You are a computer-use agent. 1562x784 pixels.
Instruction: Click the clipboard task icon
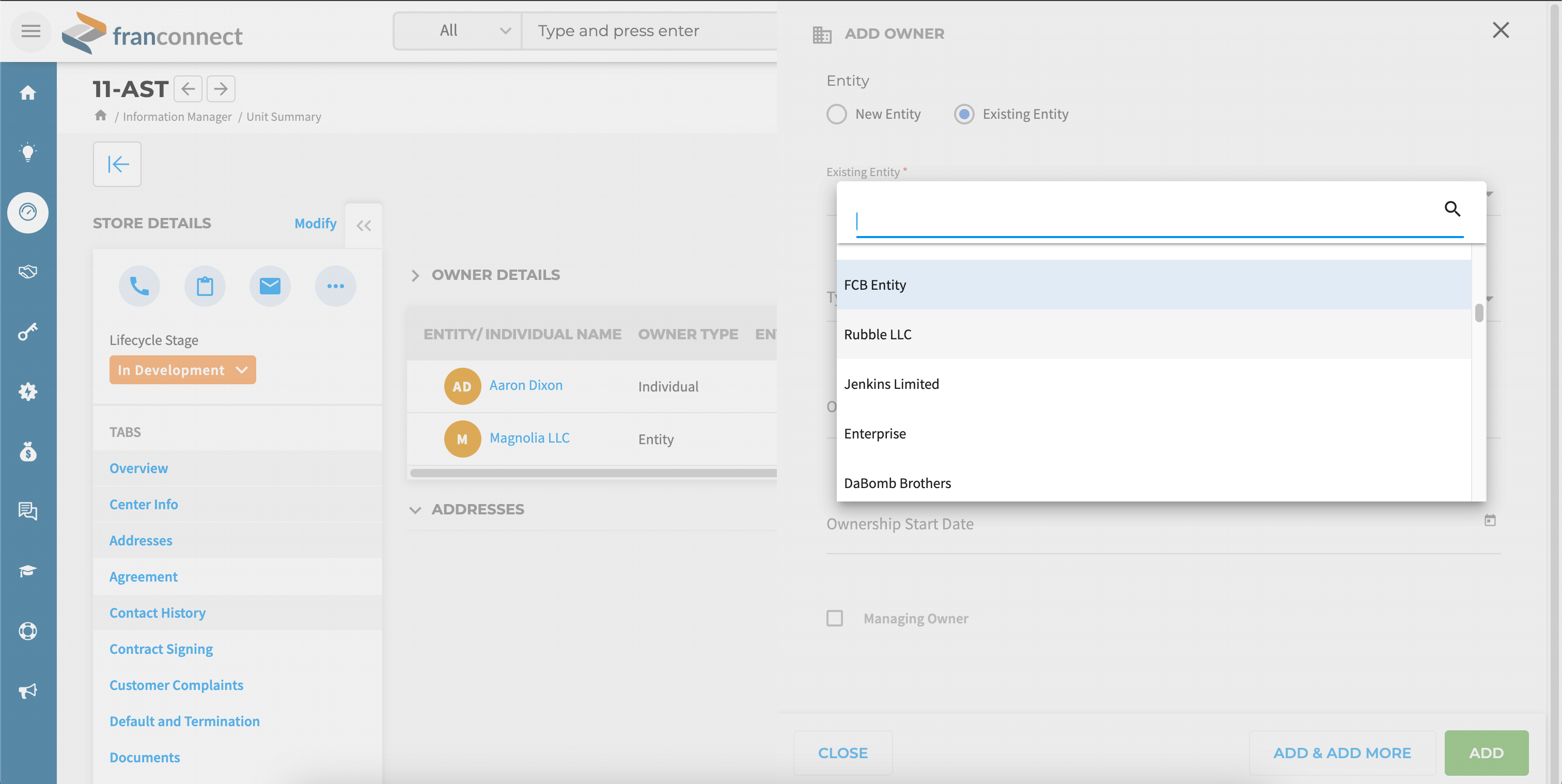coord(205,286)
